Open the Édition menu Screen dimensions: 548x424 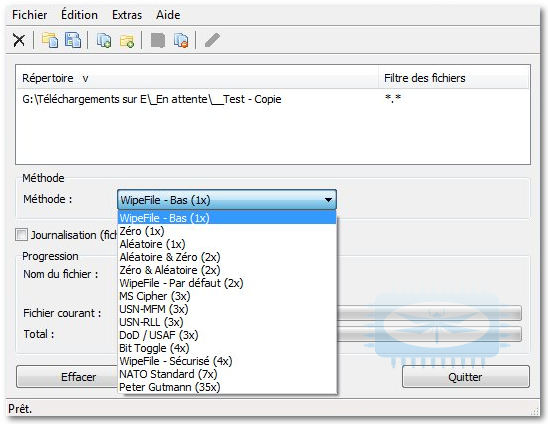79,15
